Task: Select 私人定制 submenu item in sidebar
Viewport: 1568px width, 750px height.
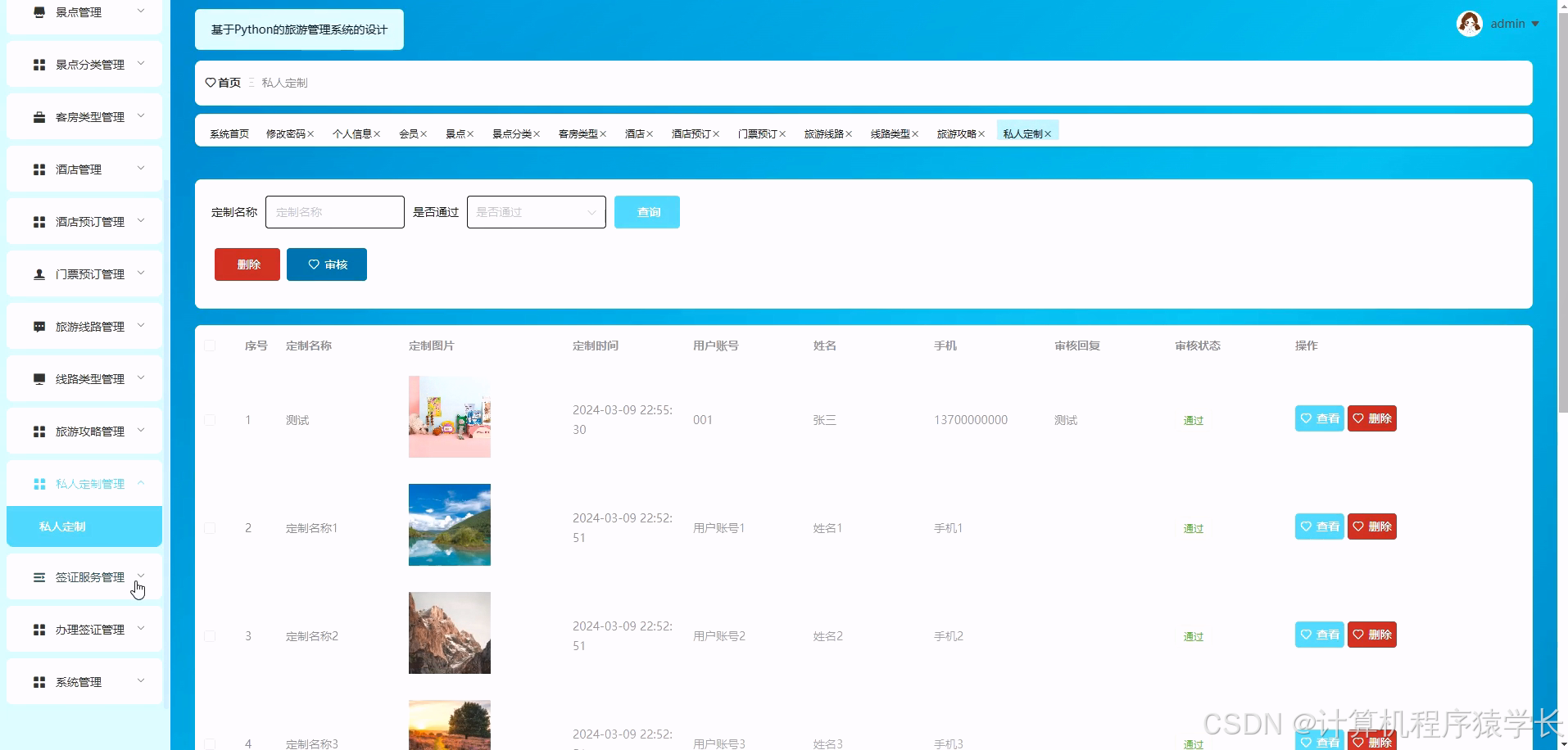Action: pyautogui.click(x=84, y=526)
